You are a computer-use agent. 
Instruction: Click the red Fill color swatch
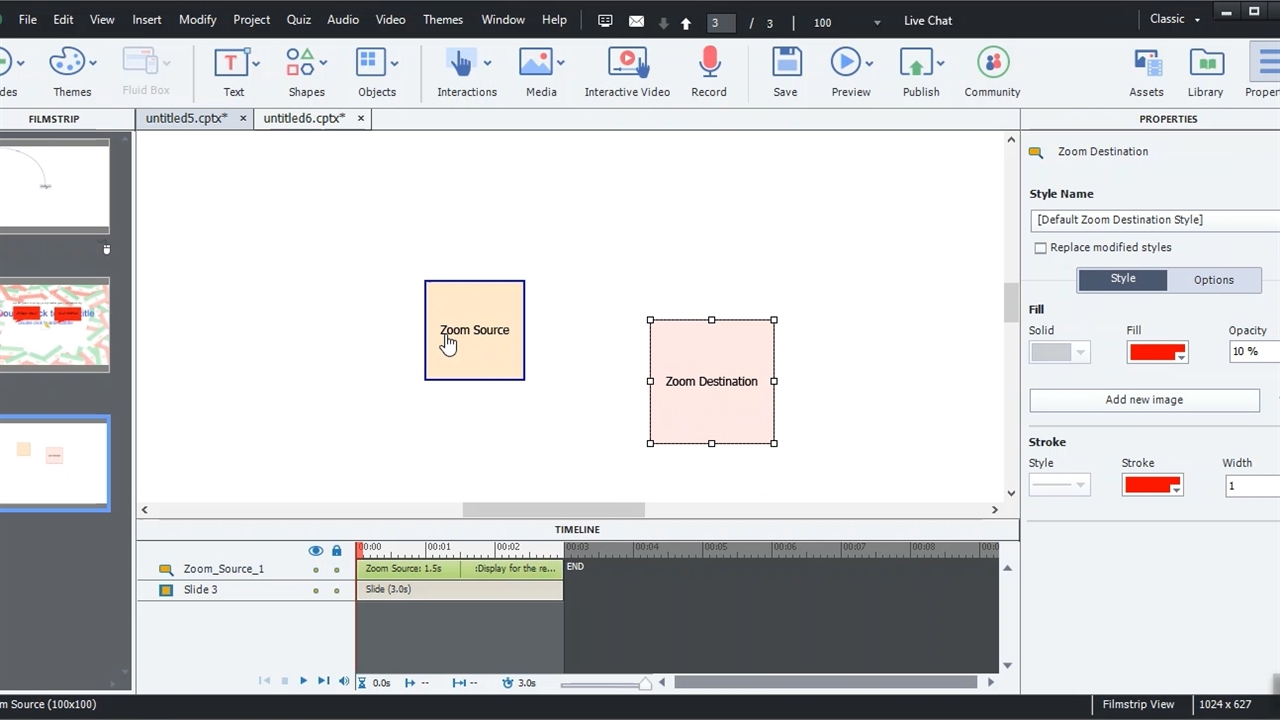tap(1157, 352)
